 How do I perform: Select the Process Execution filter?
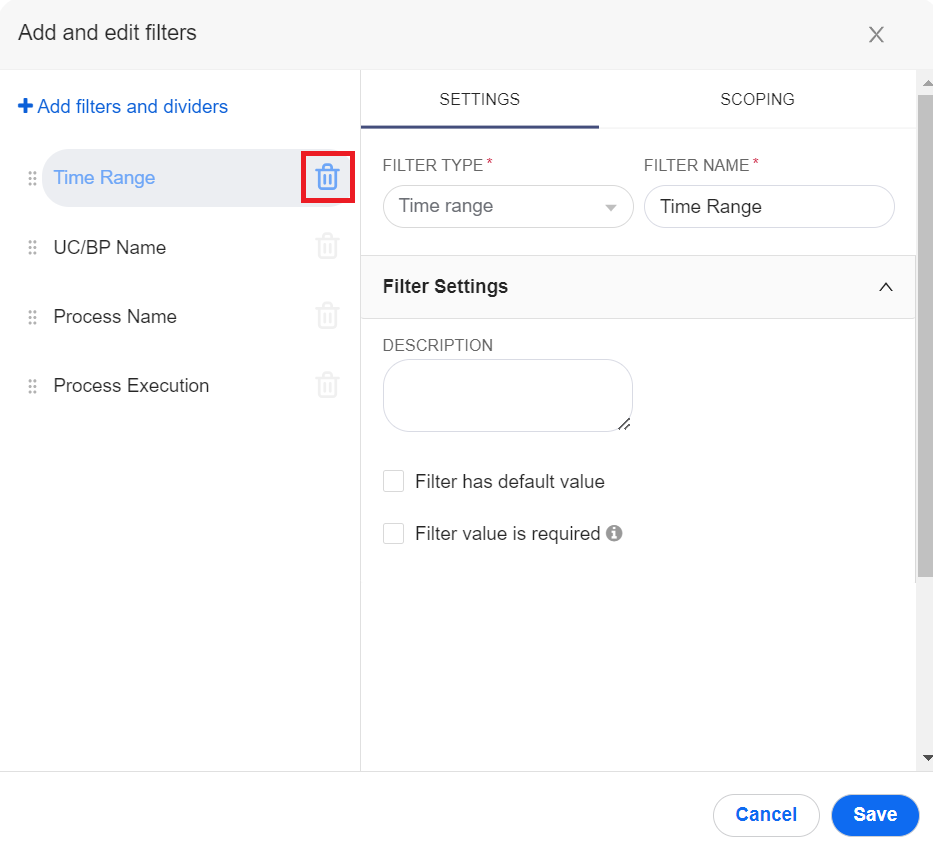pyautogui.click(x=131, y=386)
